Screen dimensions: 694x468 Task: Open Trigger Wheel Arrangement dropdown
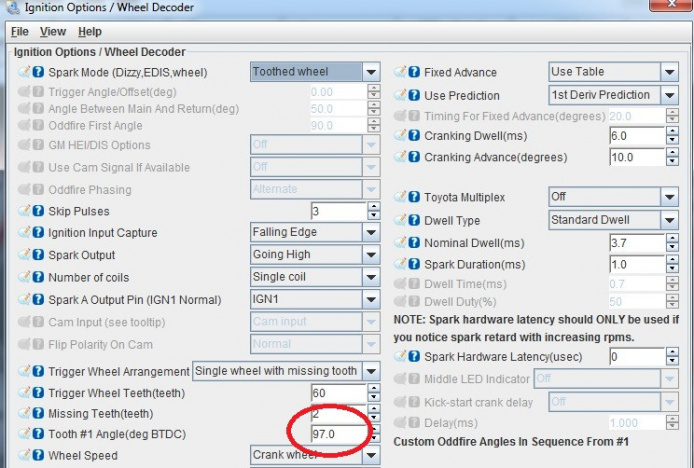[x=286, y=371]
